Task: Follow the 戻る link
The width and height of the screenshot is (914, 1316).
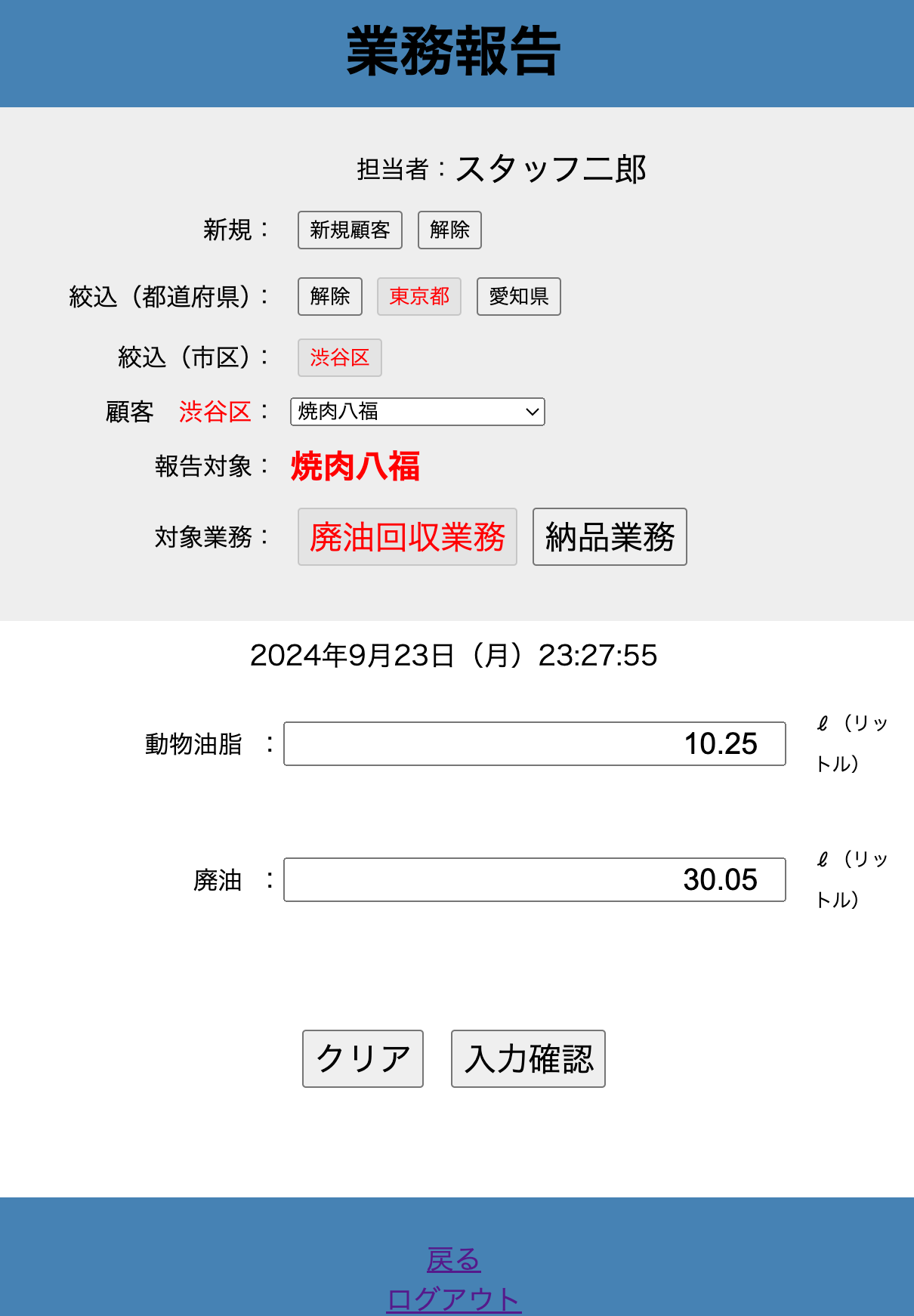Action: (453, 1259)
